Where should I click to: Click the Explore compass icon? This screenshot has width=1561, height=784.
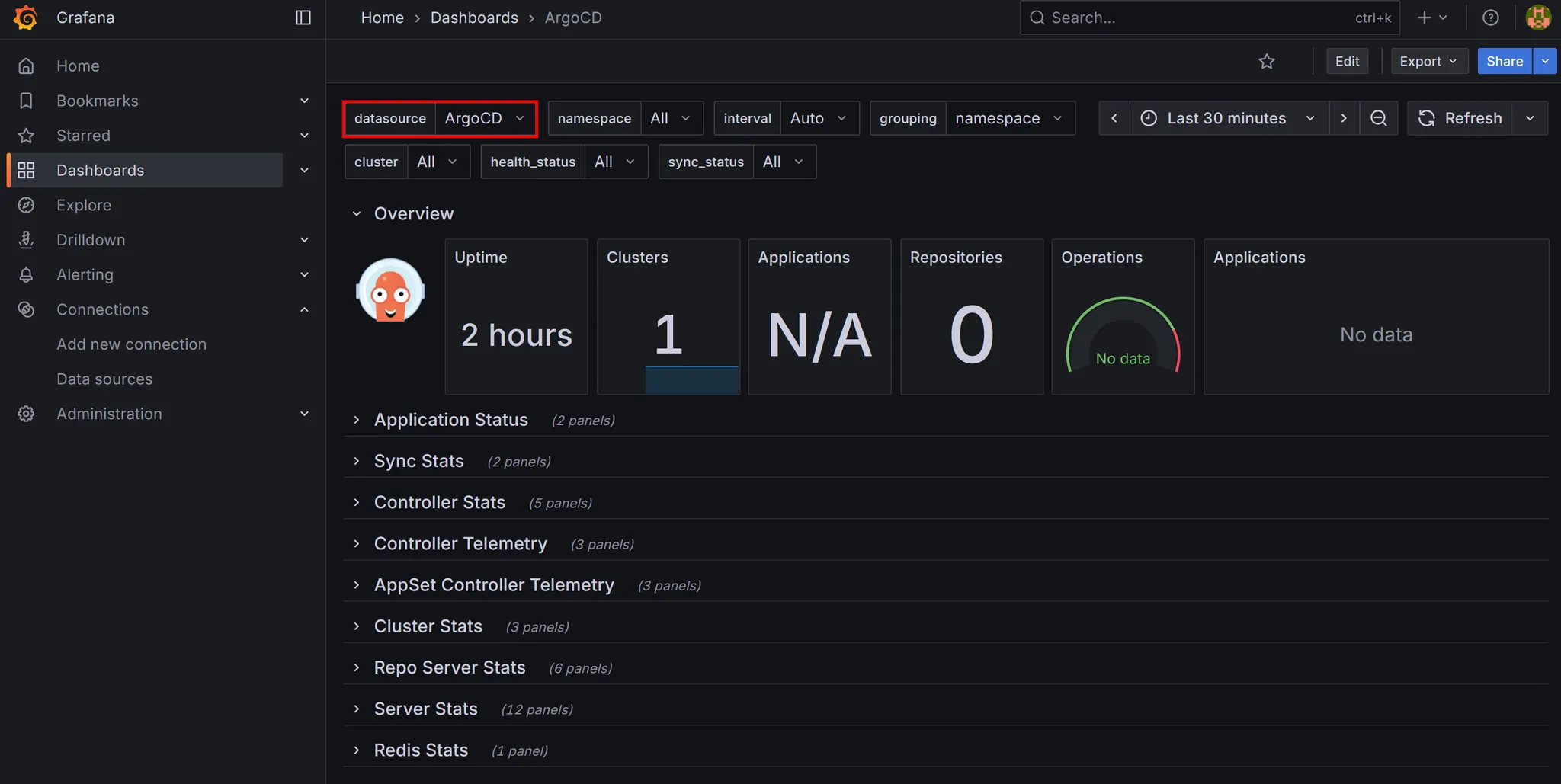click(x=26, y=205)
